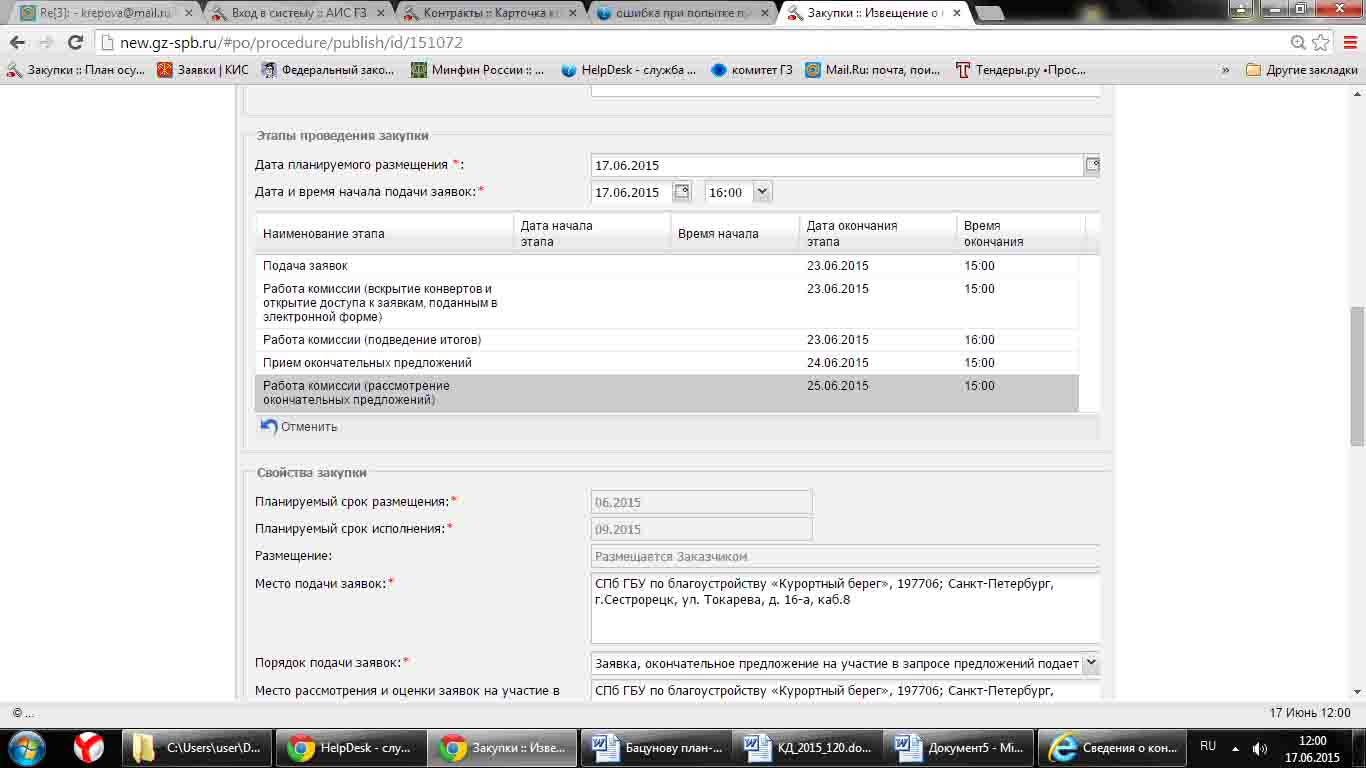Select Работа комиссии (подведение итогов) row
Viewport: 1366px width, 768px height.
(667, 340)
